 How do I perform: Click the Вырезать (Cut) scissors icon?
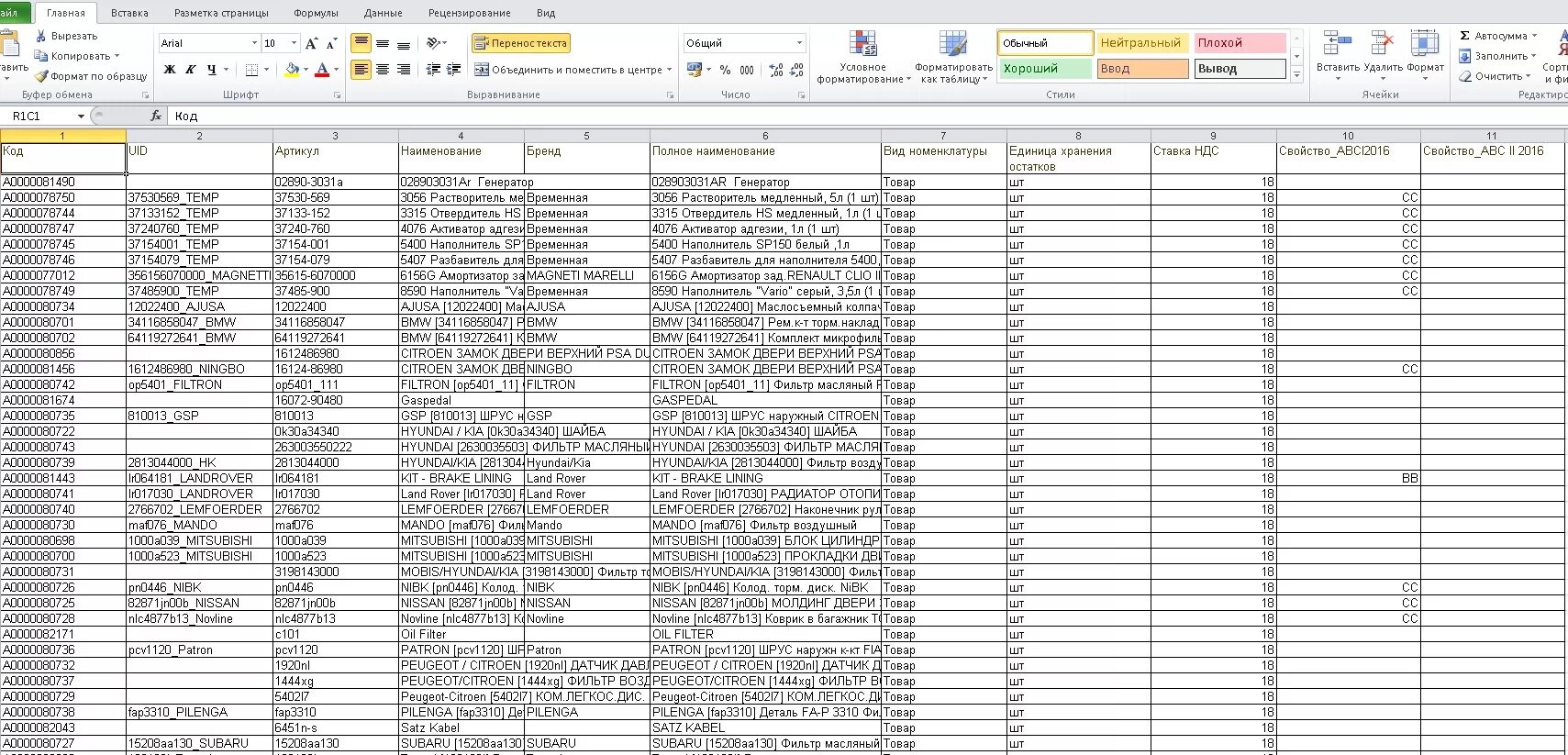(41, 36)
